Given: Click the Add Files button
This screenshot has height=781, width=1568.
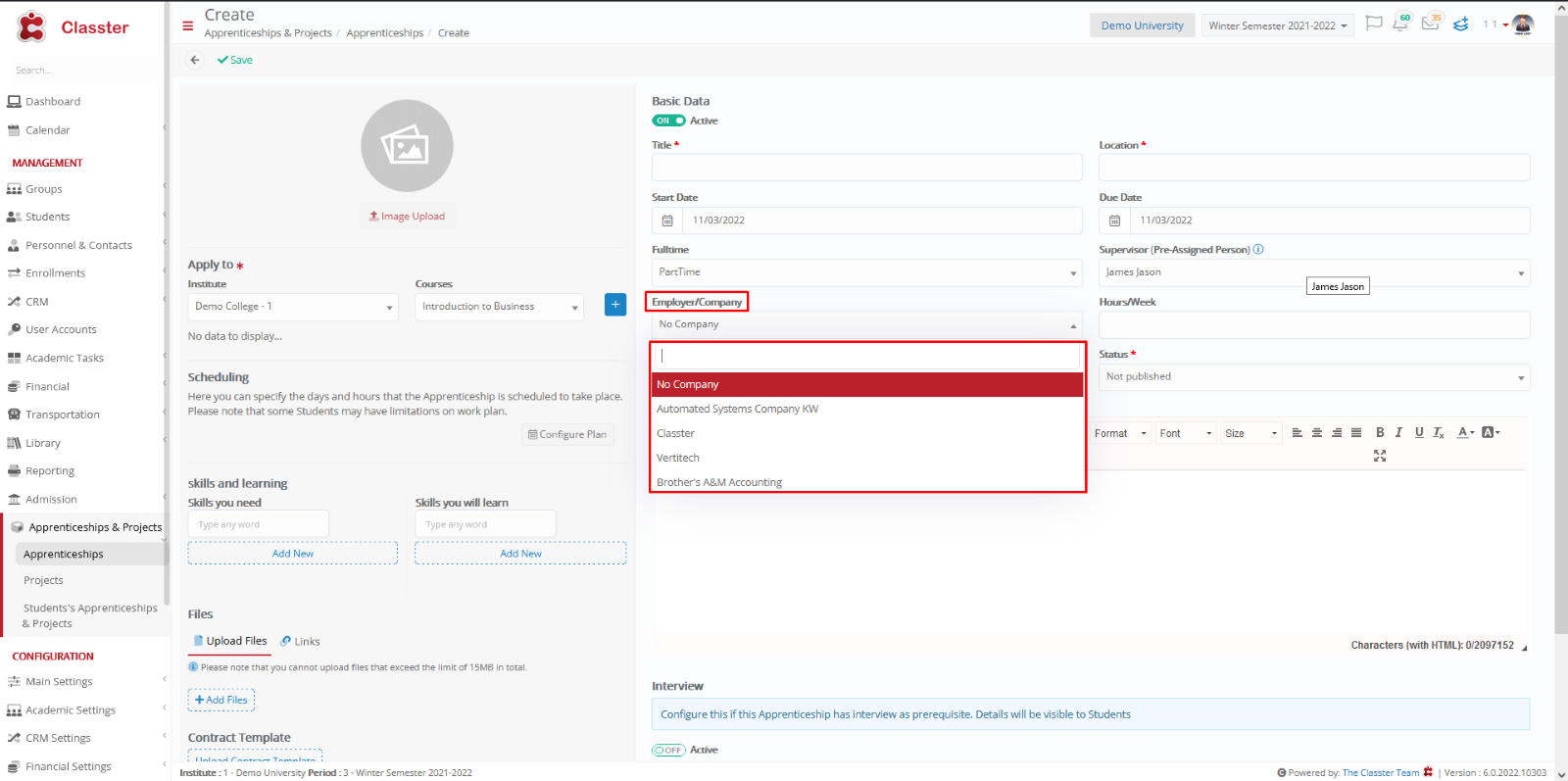Looking at the screenshot, I should click(221, 700).
